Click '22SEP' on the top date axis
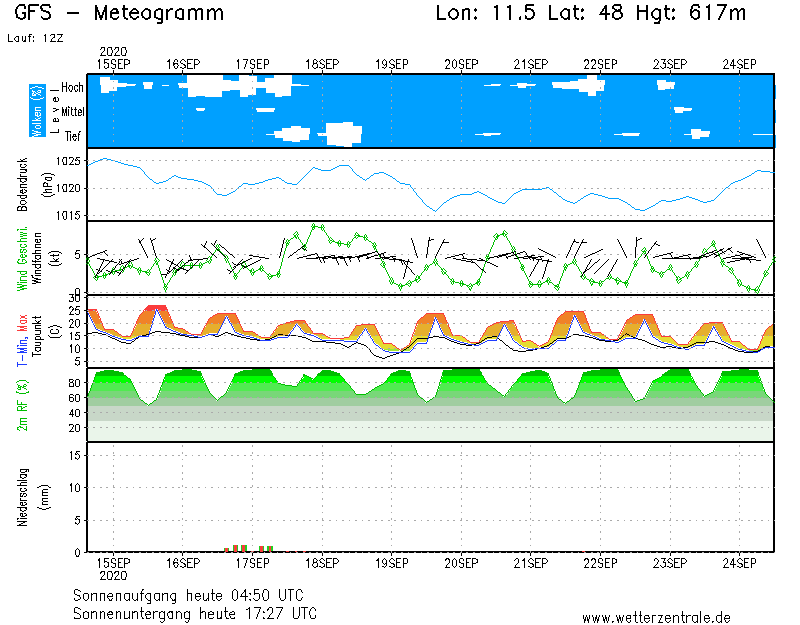Image resolution: width=800 pixels, height=625 pixels. tap(601, 64)
